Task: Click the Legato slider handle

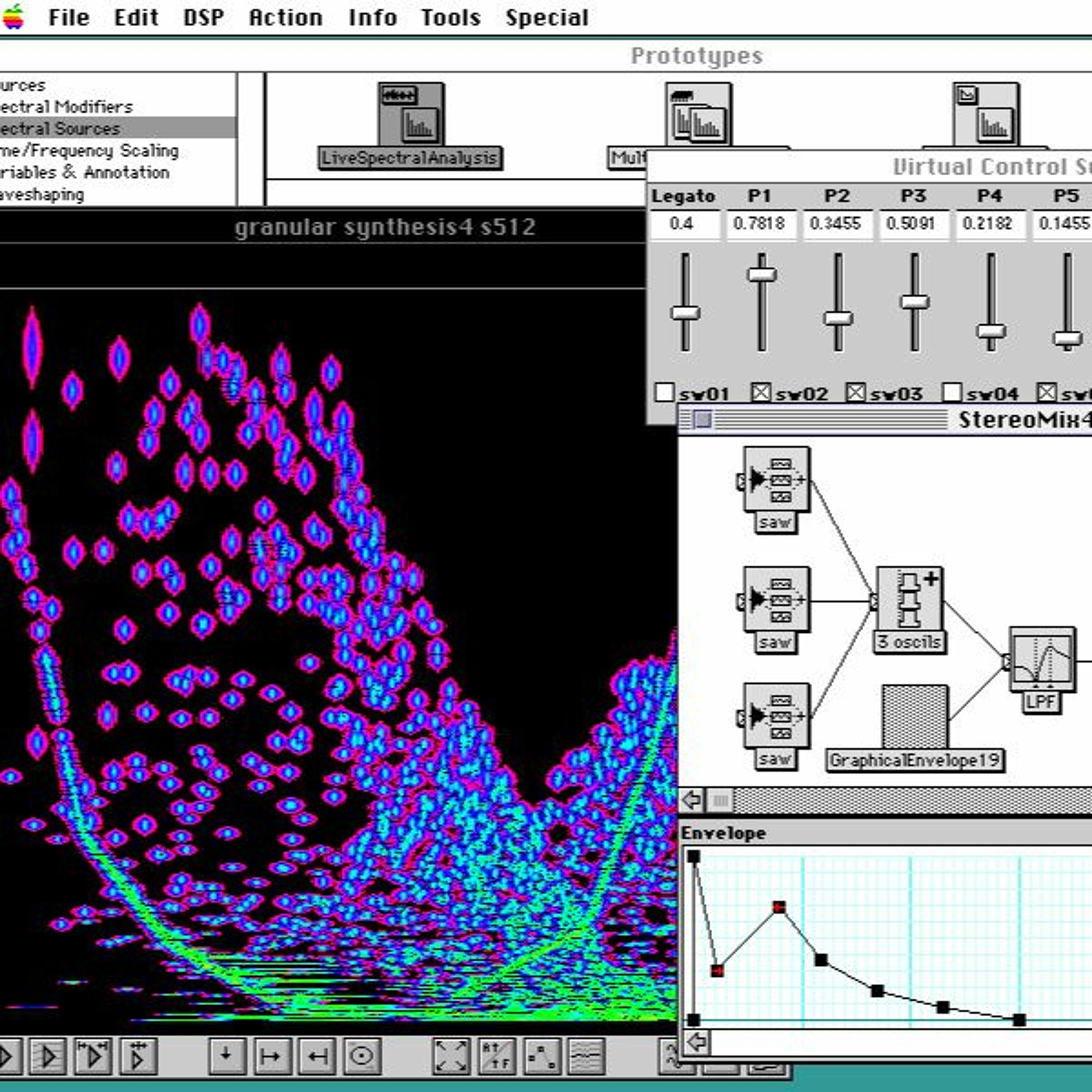Action: 685,313
